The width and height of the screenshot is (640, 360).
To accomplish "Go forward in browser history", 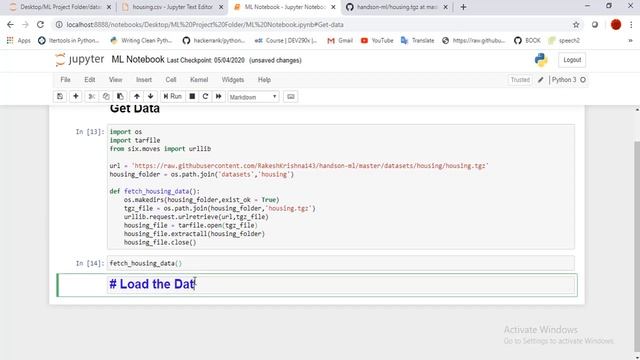I will 25,24.
